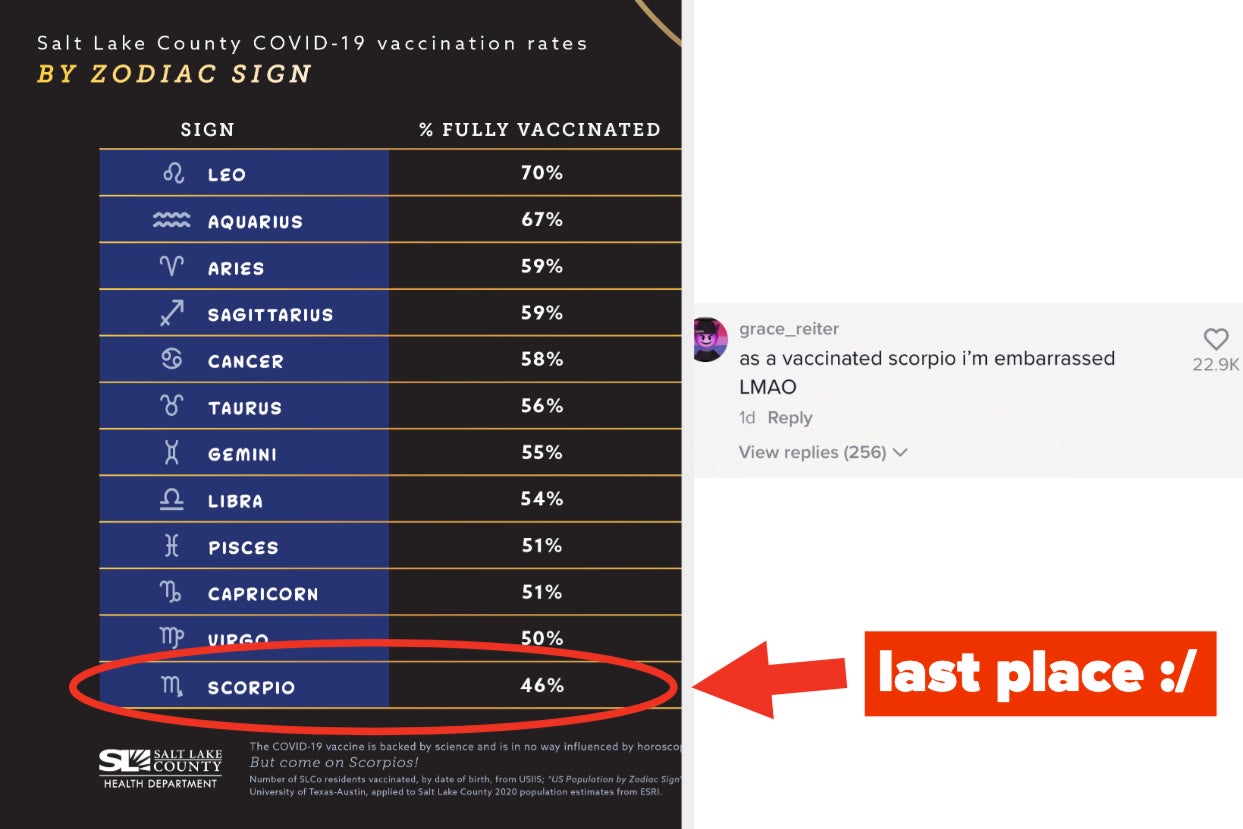The height and width of the screenshot is (829, 1243).
Task: Click the Sagittarius arrow symbol icon
Action: coord(172,314)
